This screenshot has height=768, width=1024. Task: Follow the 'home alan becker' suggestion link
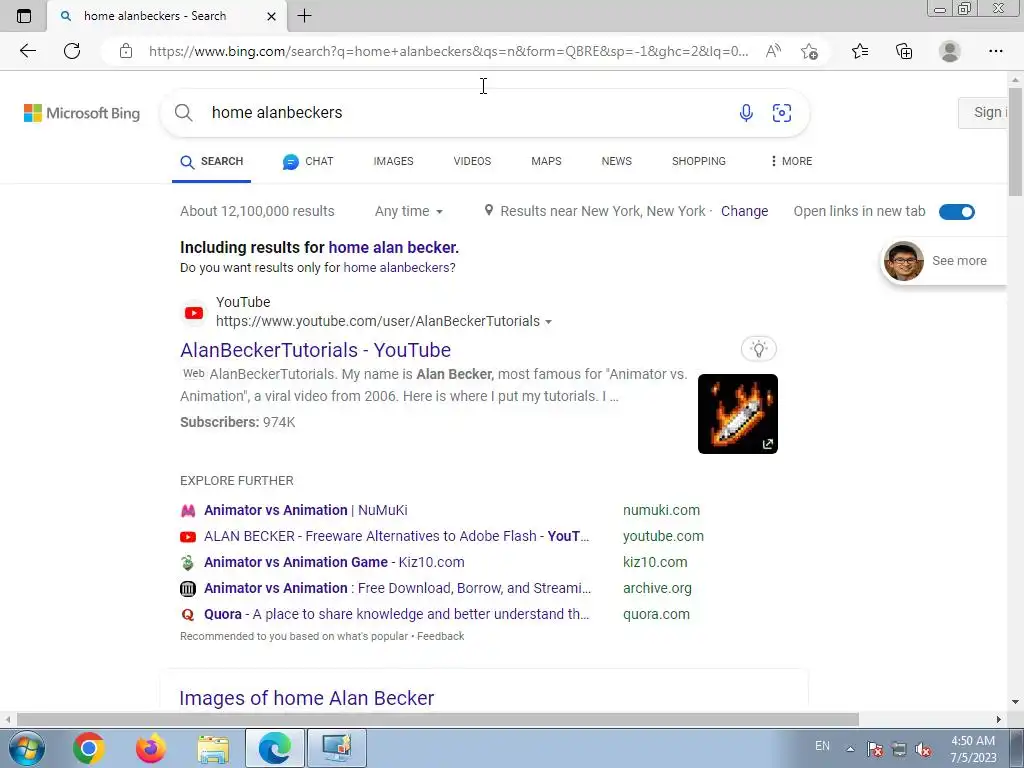coord(394,248)
